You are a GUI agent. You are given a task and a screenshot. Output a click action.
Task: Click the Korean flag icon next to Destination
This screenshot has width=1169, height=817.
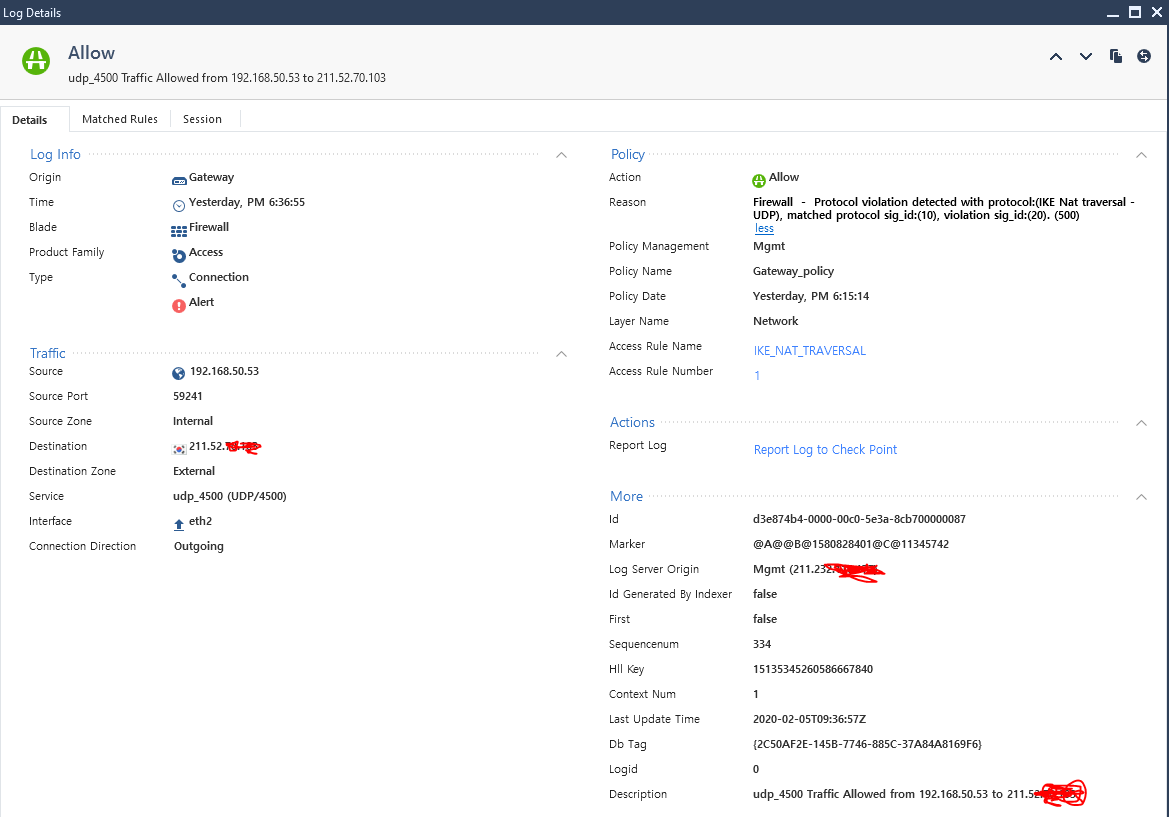tap(178, 445)
